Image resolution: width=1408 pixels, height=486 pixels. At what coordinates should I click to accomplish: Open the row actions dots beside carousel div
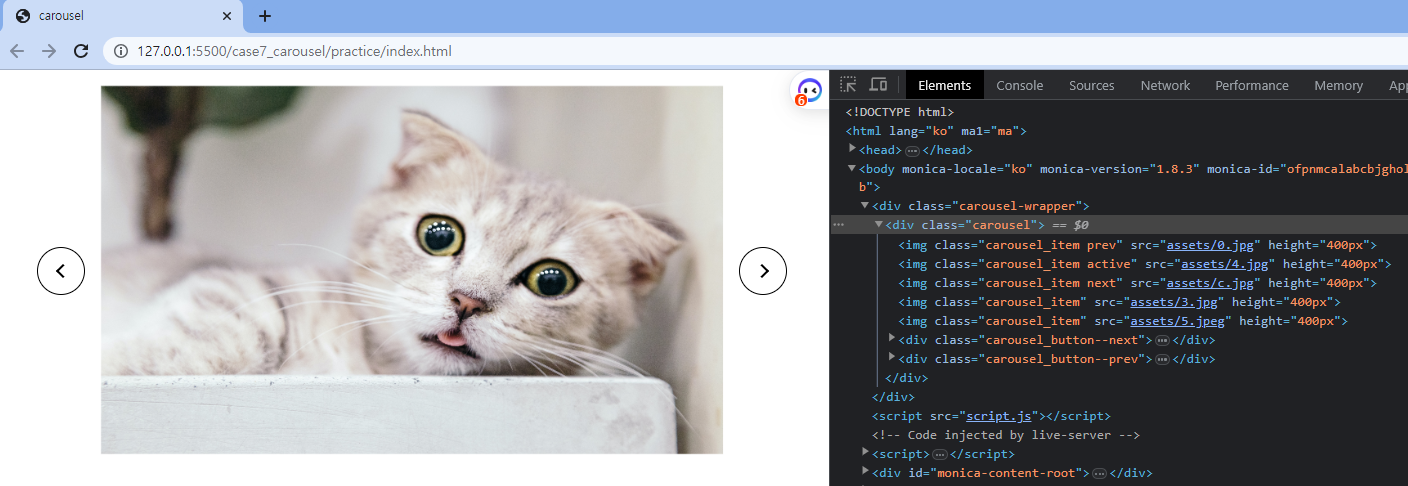838,225
